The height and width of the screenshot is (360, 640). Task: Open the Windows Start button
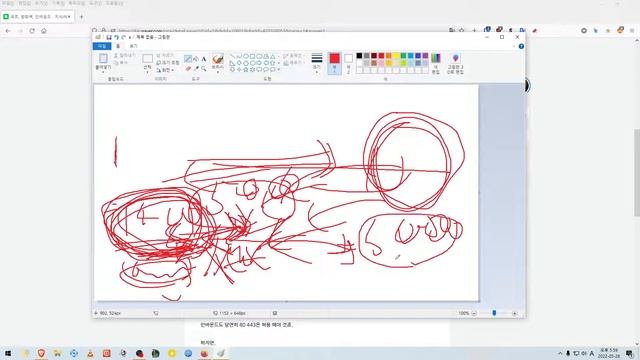tap(8, 353)
